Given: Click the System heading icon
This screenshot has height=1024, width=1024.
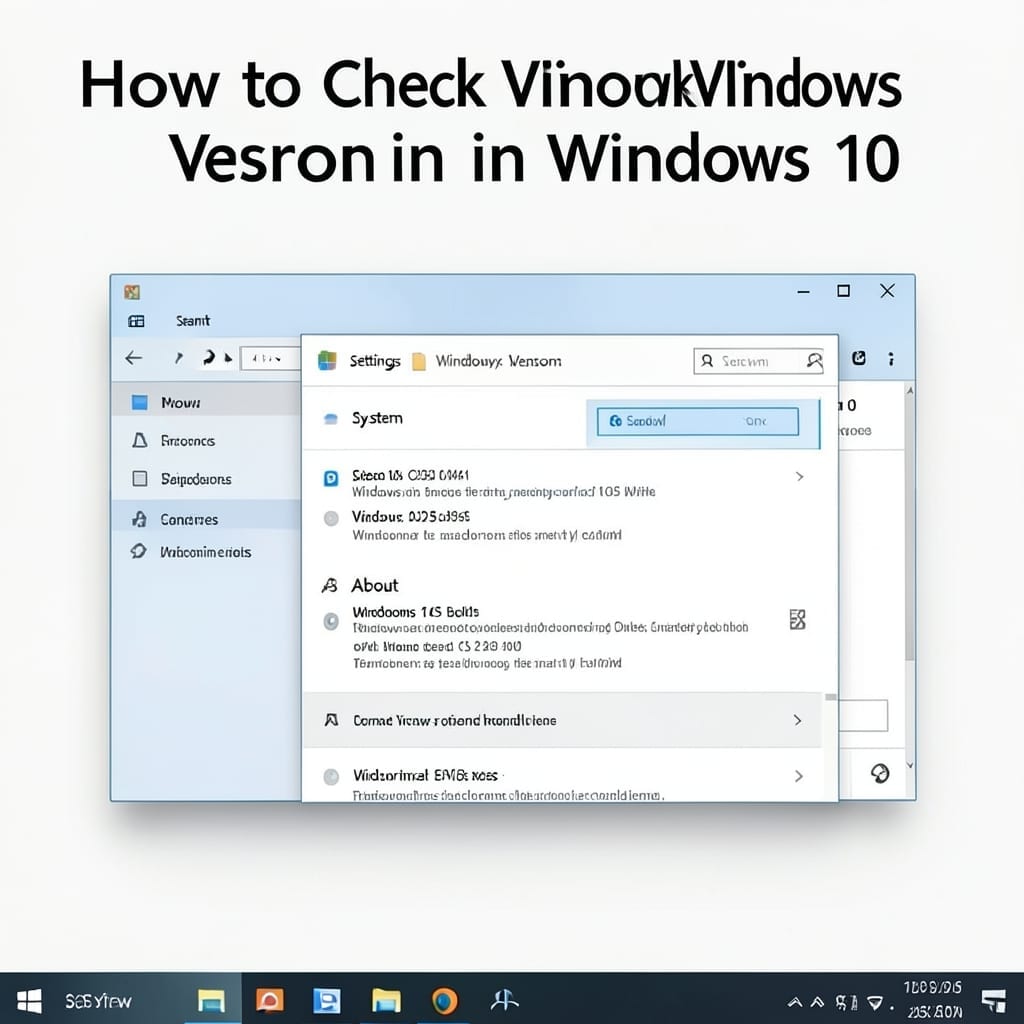Looking at the screenshot, I should (330, 419).
